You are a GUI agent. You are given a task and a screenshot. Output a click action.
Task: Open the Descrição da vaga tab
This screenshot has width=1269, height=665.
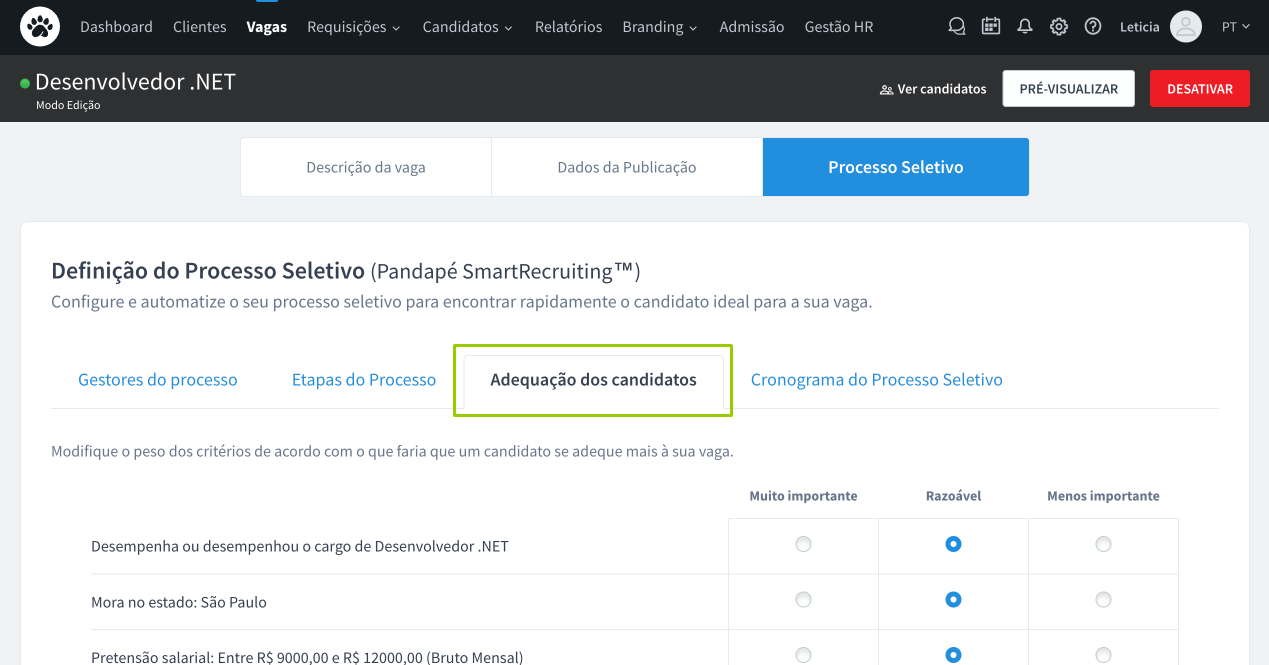366,167
